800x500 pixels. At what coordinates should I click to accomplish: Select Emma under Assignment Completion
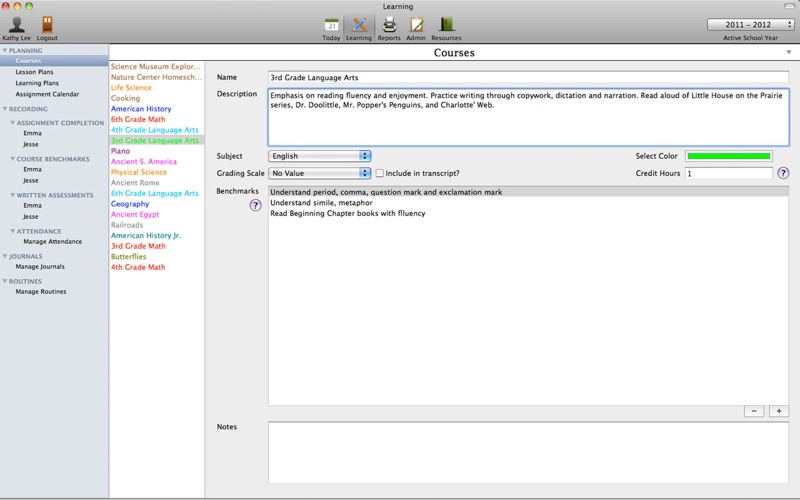pos(32,133)
